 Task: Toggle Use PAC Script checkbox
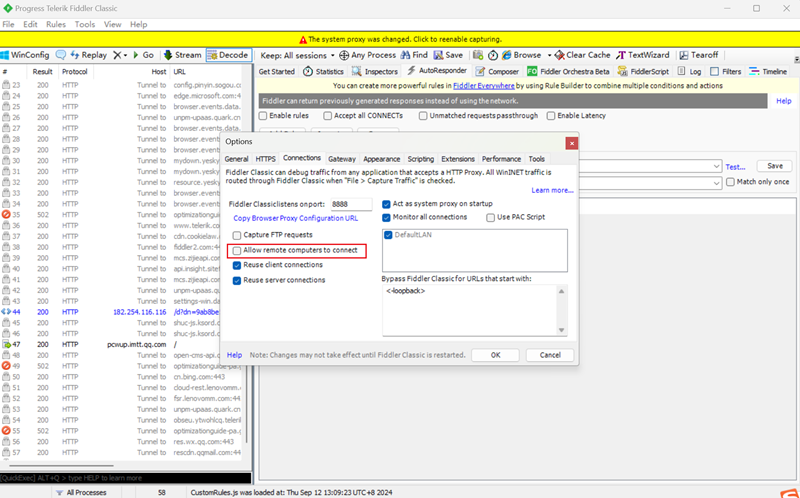click(x=490, y=217)
